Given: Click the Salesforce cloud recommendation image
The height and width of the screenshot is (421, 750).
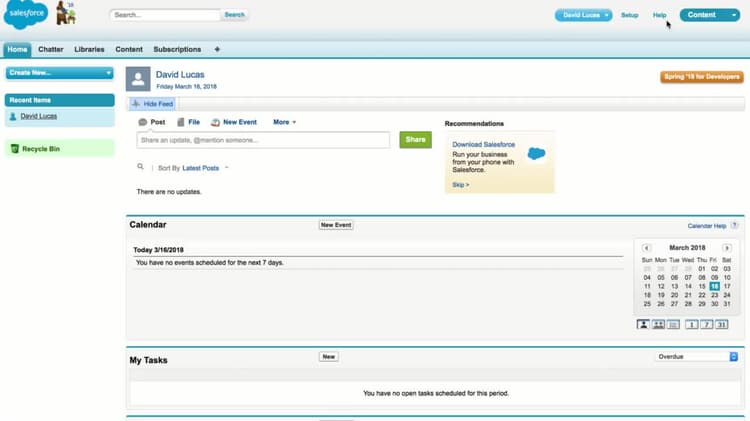Looking at the screenshot, I should tap(536, 154).
